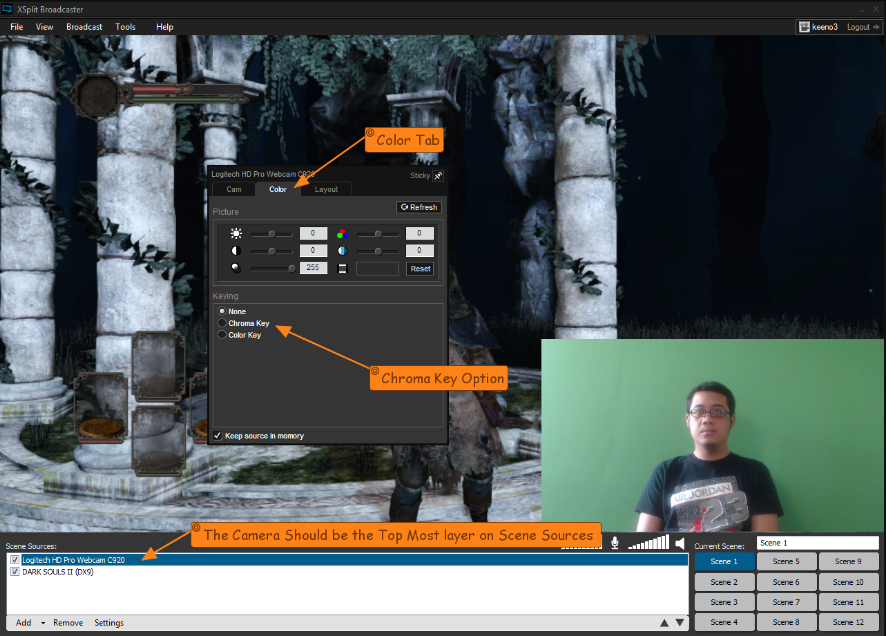The width and height of the screenshot is (886, 636).
Task: Switch to Scene 6
Action: point(786,582)
